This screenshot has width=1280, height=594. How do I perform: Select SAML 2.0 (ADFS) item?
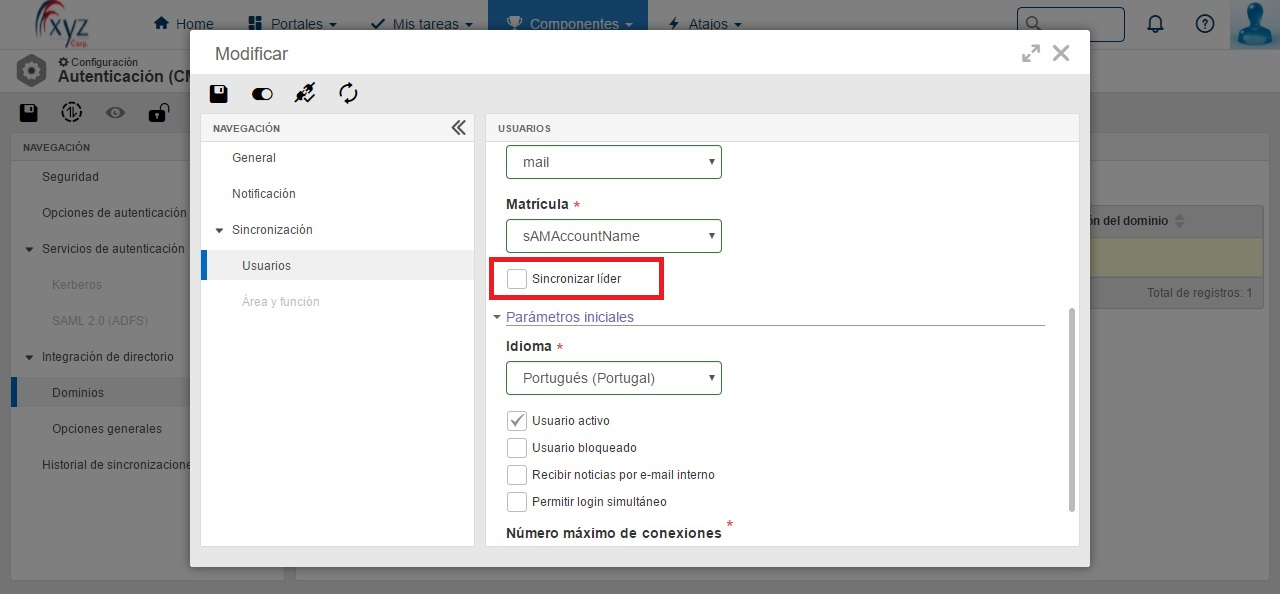coord(99,321)
